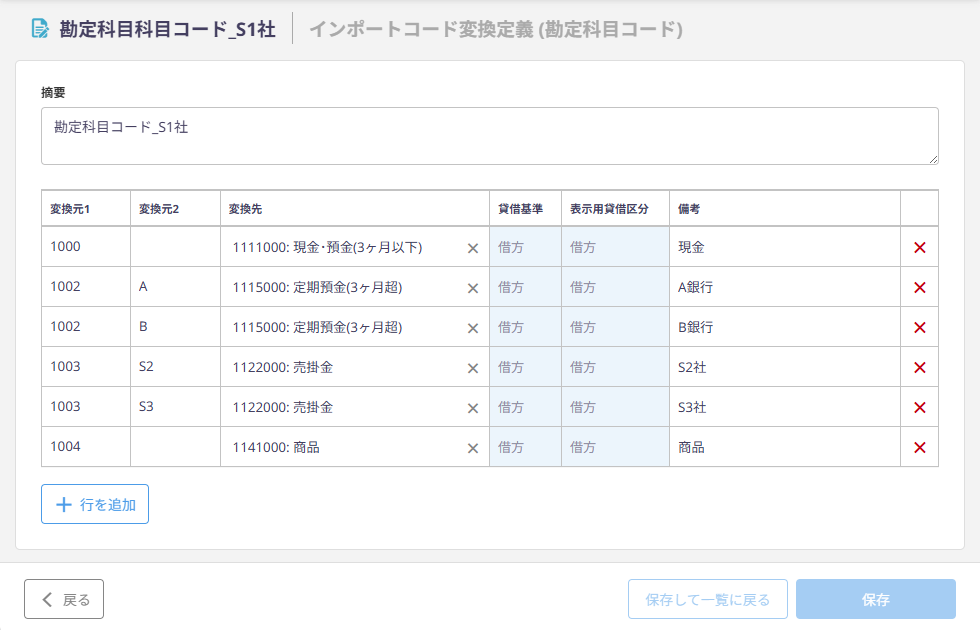Go back with the 戻る button
The width and height of the screenshot is (980, 630).
(64, 599)
